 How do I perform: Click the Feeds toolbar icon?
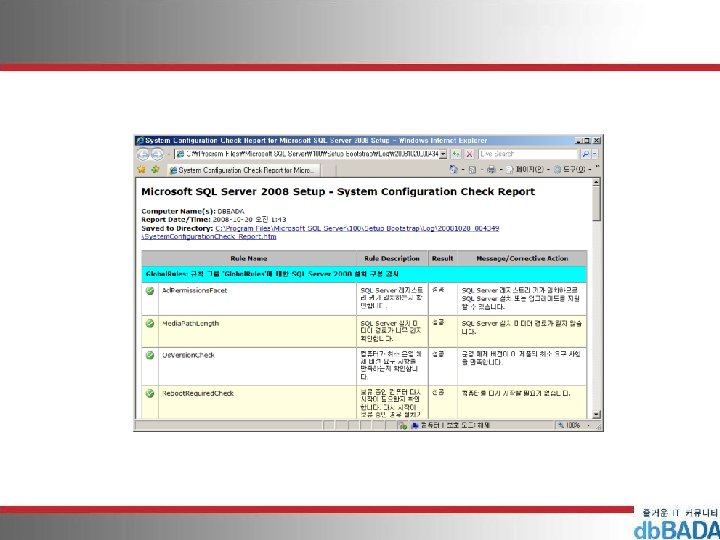(472, 170)
